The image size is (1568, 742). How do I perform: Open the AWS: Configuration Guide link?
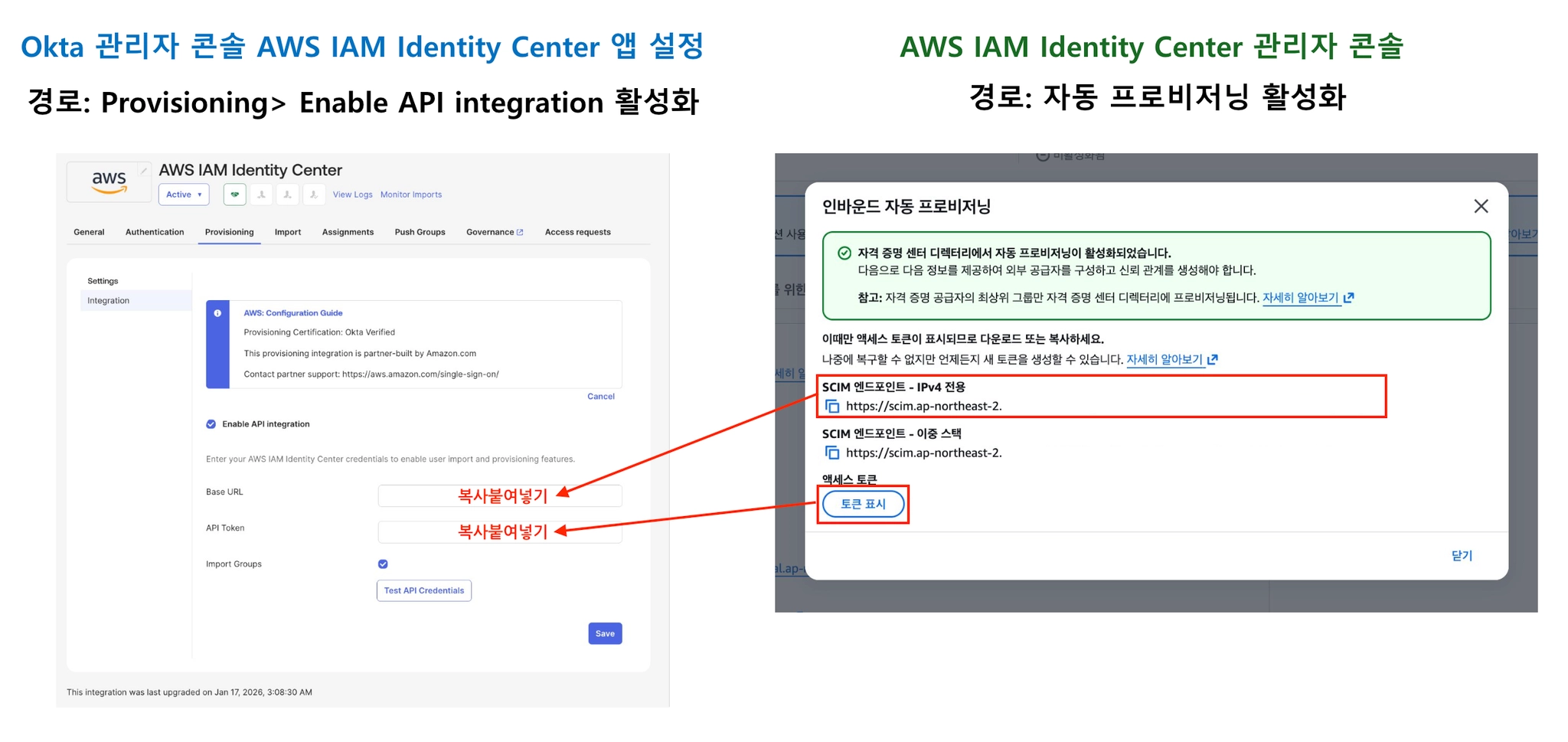click(293, 313)
